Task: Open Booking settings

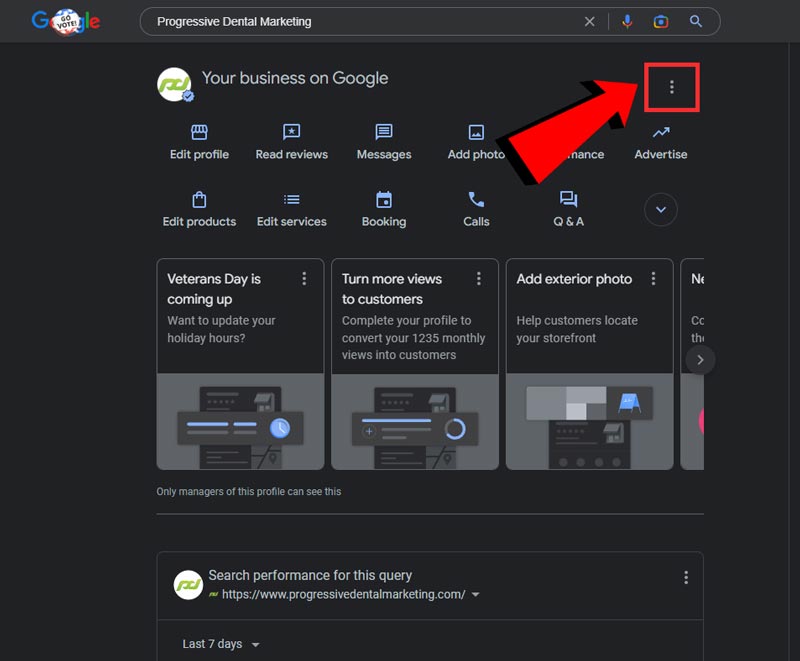Action: pos(384,210)
